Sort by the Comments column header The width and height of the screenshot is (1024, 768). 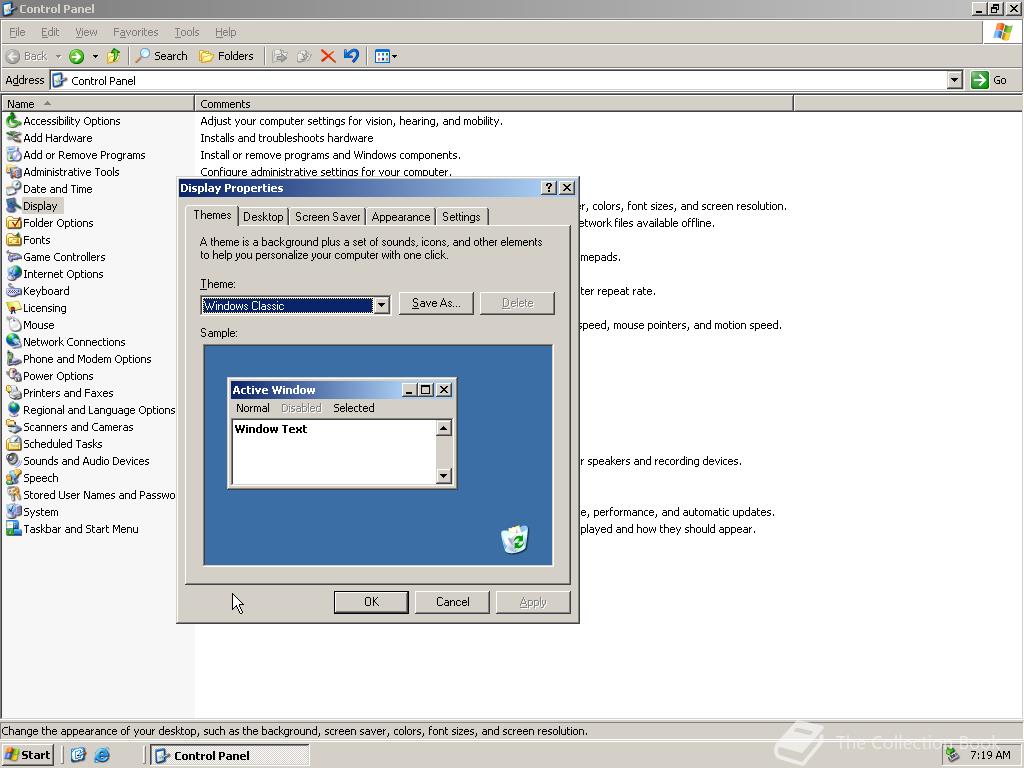point(494,104)
